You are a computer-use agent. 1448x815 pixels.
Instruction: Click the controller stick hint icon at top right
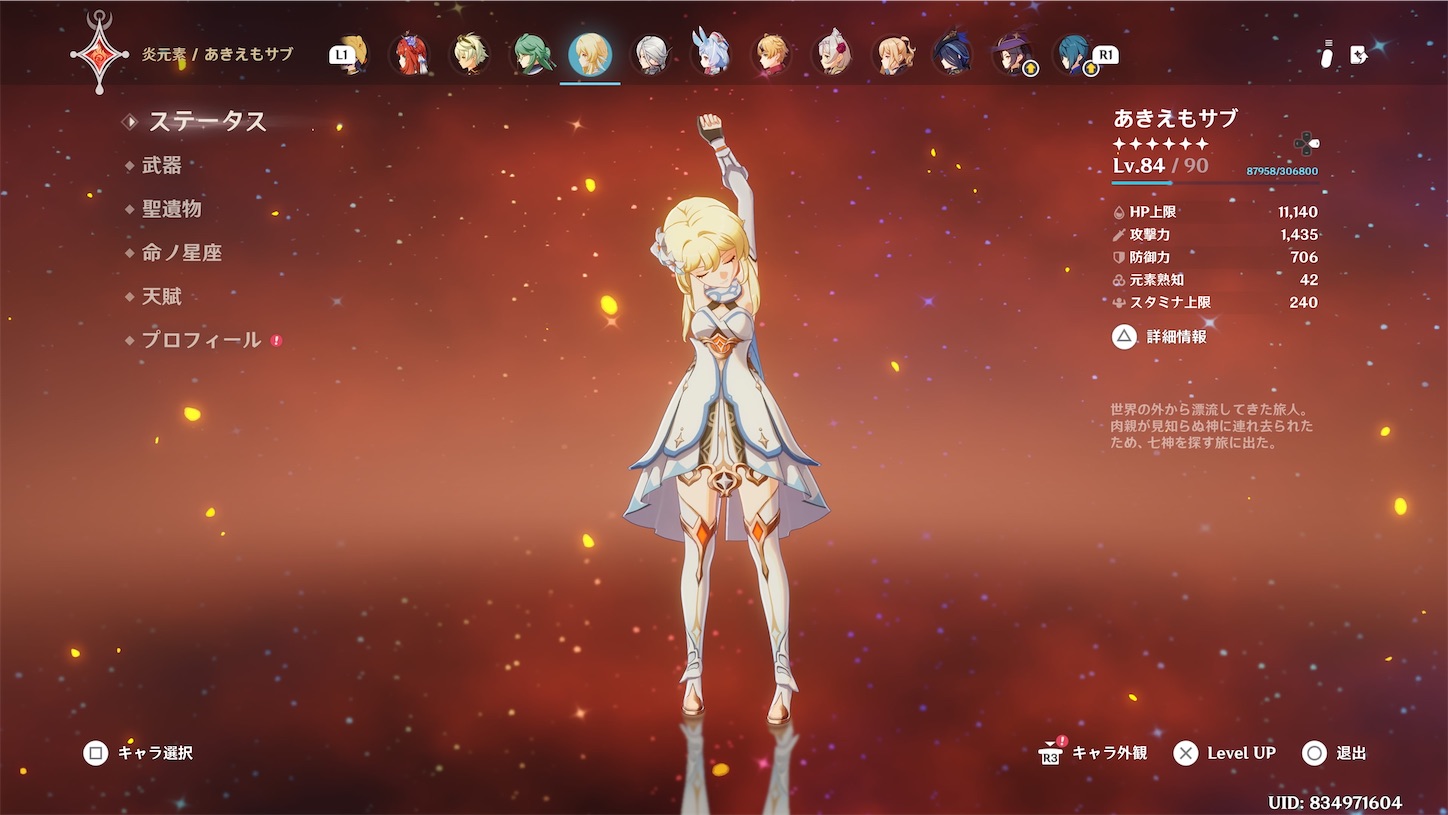(1326, 55)
